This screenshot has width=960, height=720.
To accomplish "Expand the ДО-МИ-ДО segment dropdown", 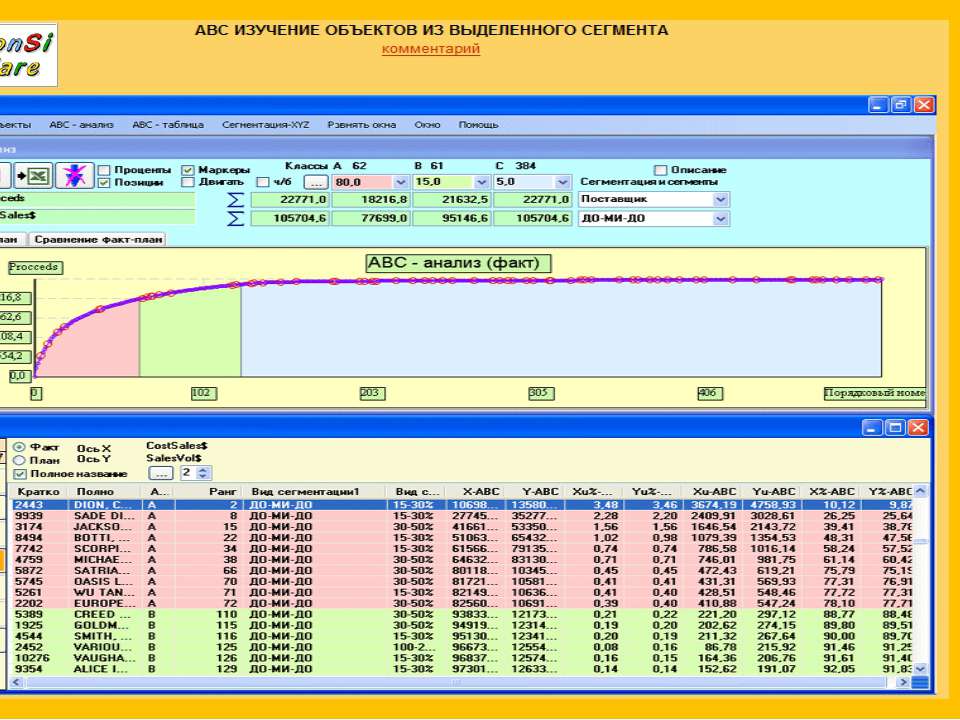I will pos(721,219).
